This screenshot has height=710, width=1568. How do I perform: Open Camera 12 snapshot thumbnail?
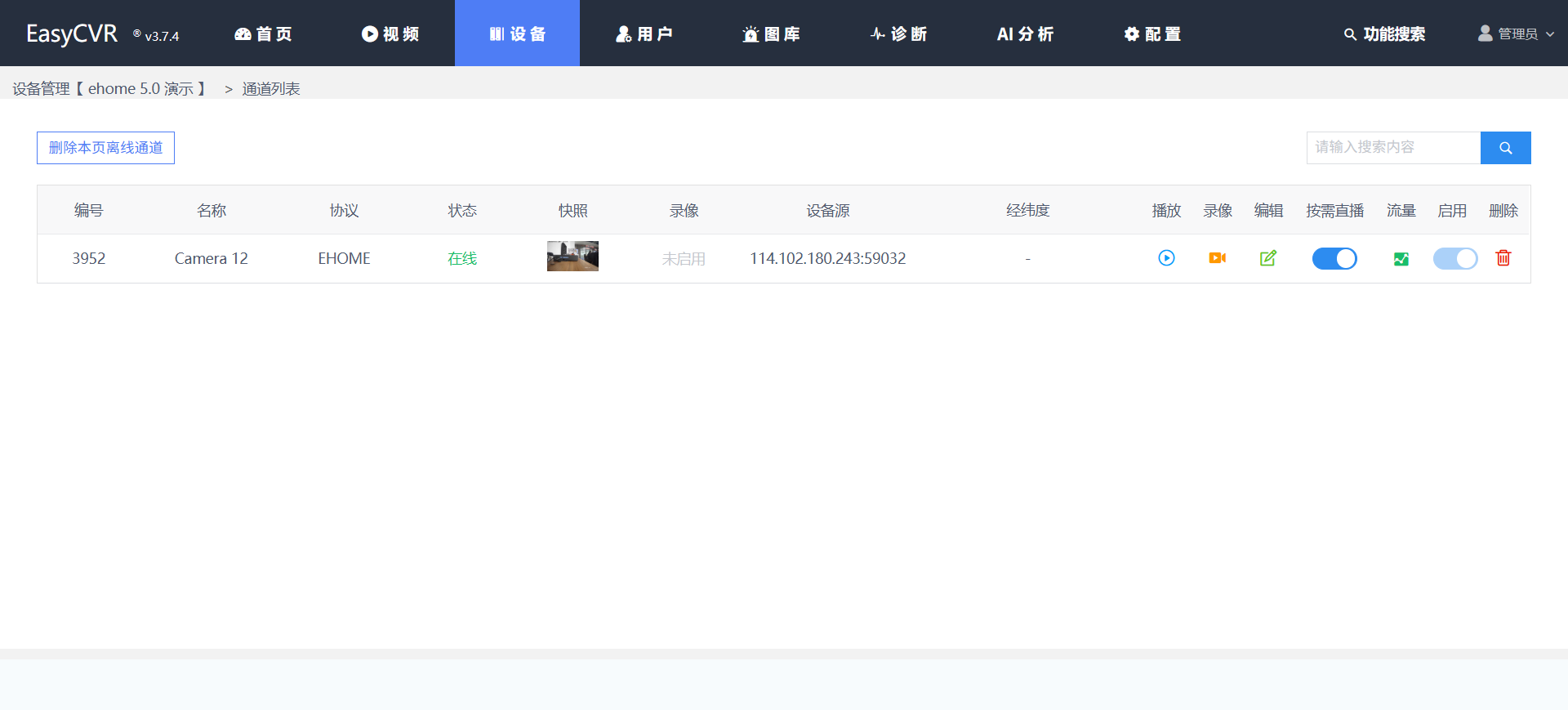pyautogui.click(x=572, y=257)
